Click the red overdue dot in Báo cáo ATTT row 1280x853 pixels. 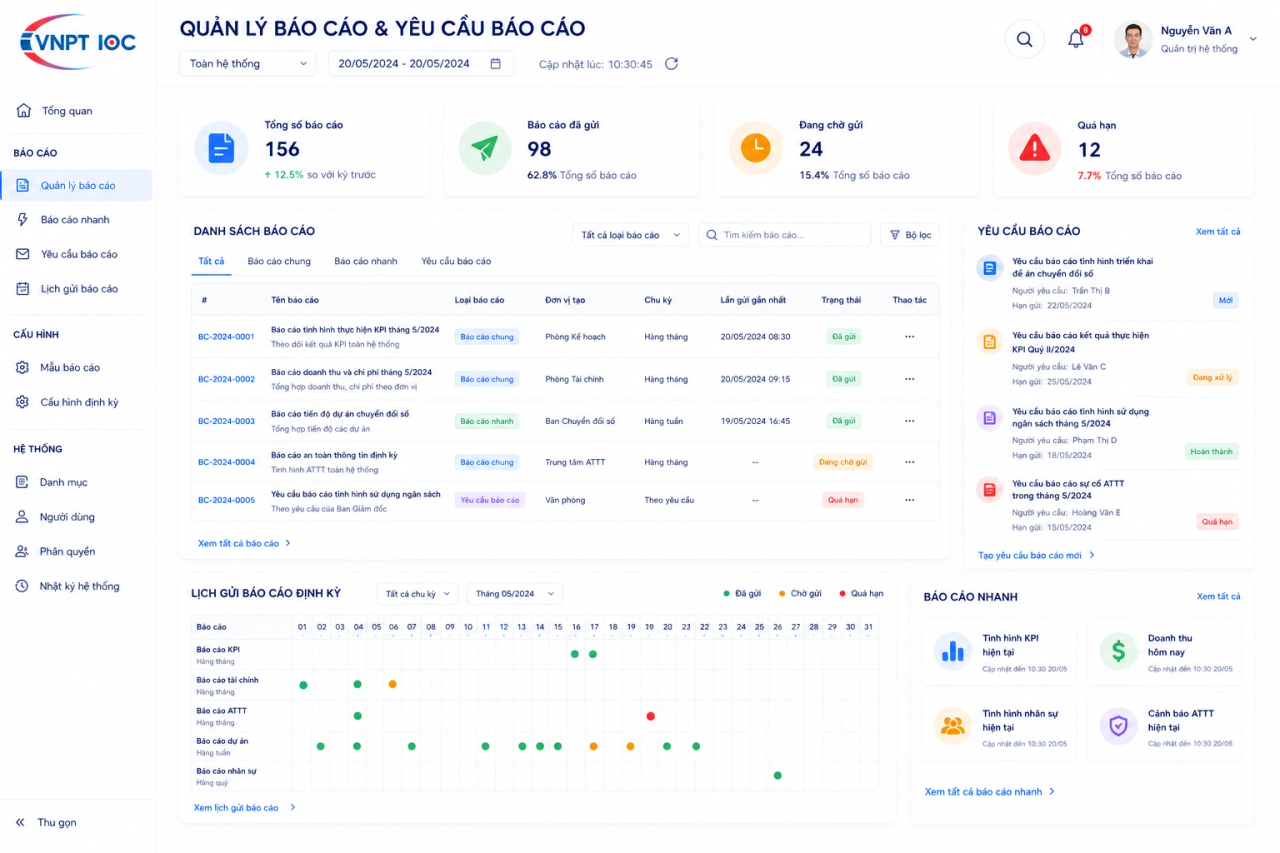click(x=650, y=716)
